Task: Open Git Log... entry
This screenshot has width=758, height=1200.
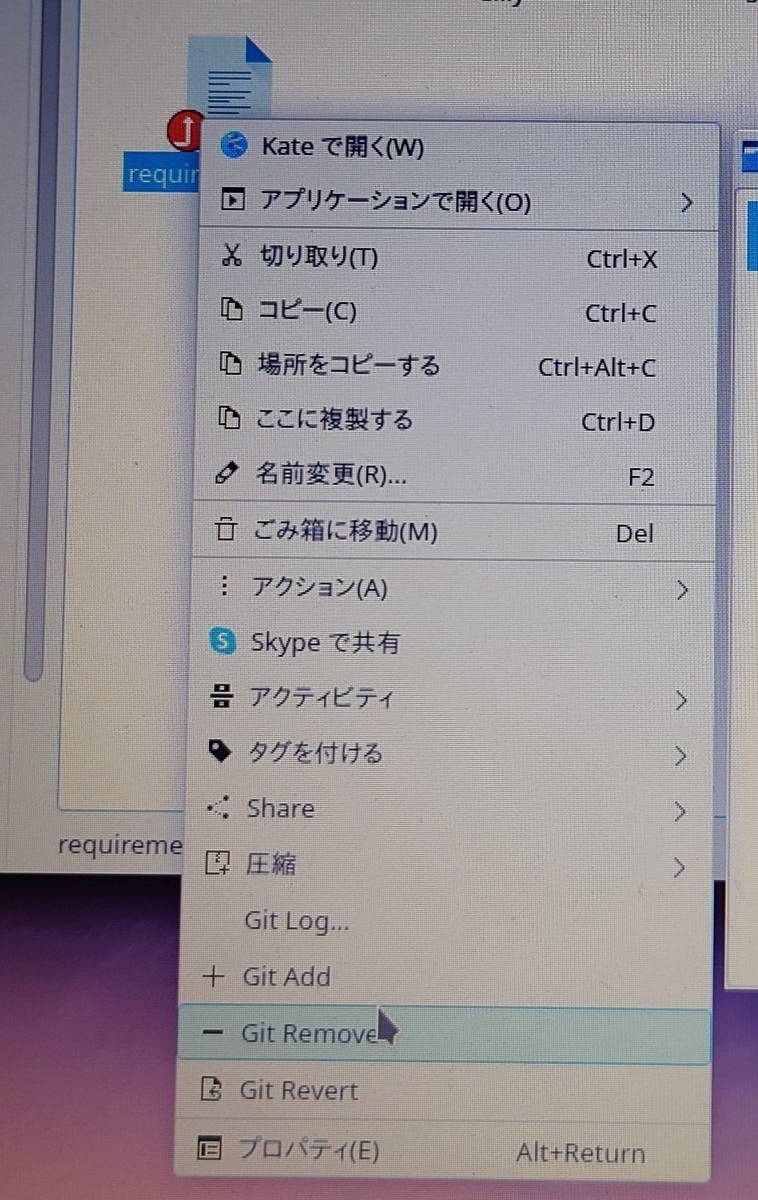Action: pyautogui.click(x=448, y=921)
